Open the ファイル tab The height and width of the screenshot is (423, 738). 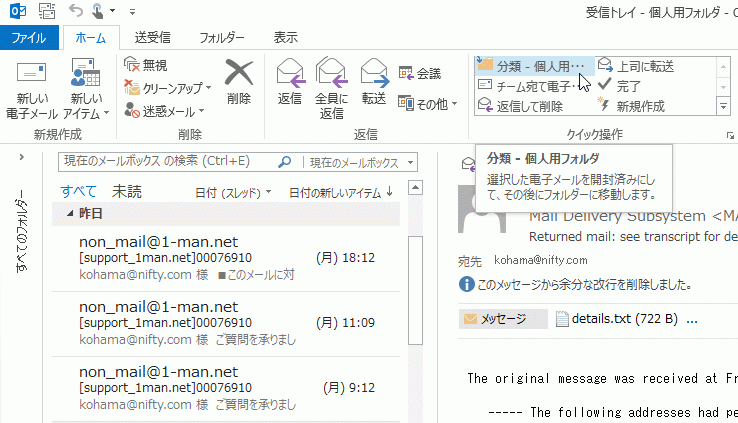click(x=29, y=38)
